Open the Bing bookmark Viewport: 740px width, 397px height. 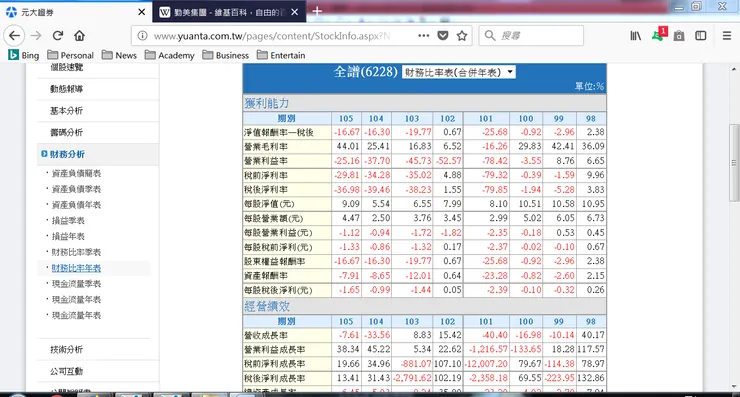pos(24,55)
